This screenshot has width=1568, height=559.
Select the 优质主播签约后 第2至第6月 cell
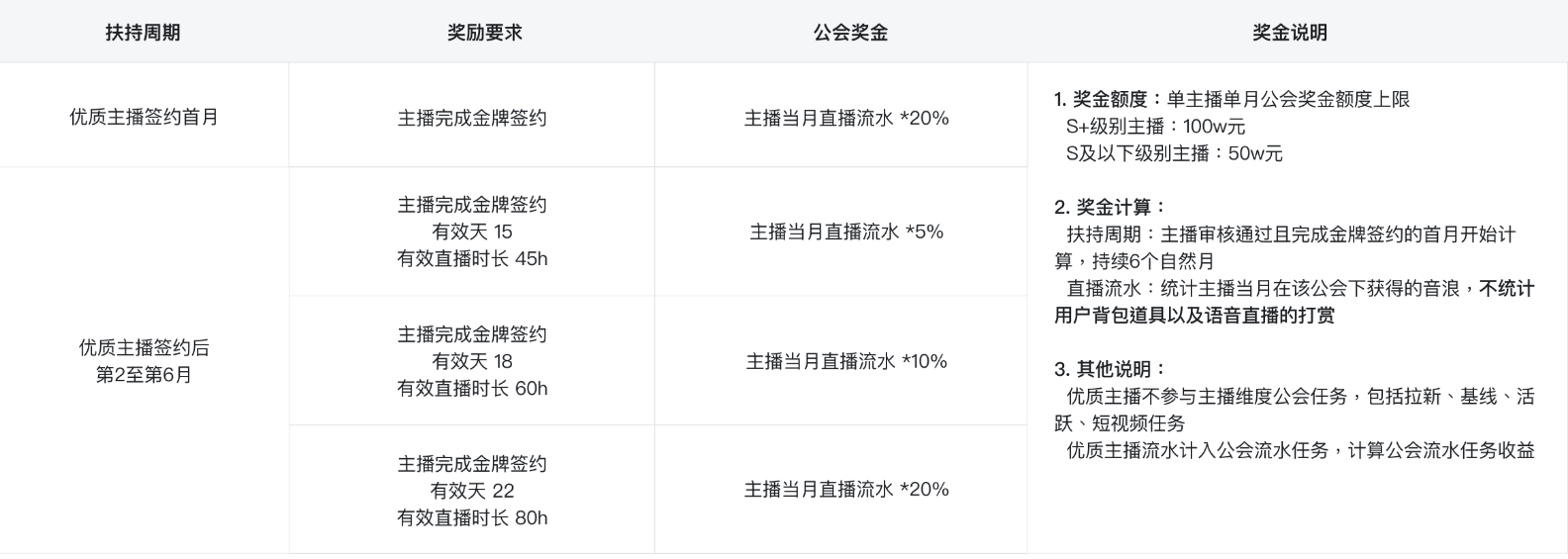point(144,361)
